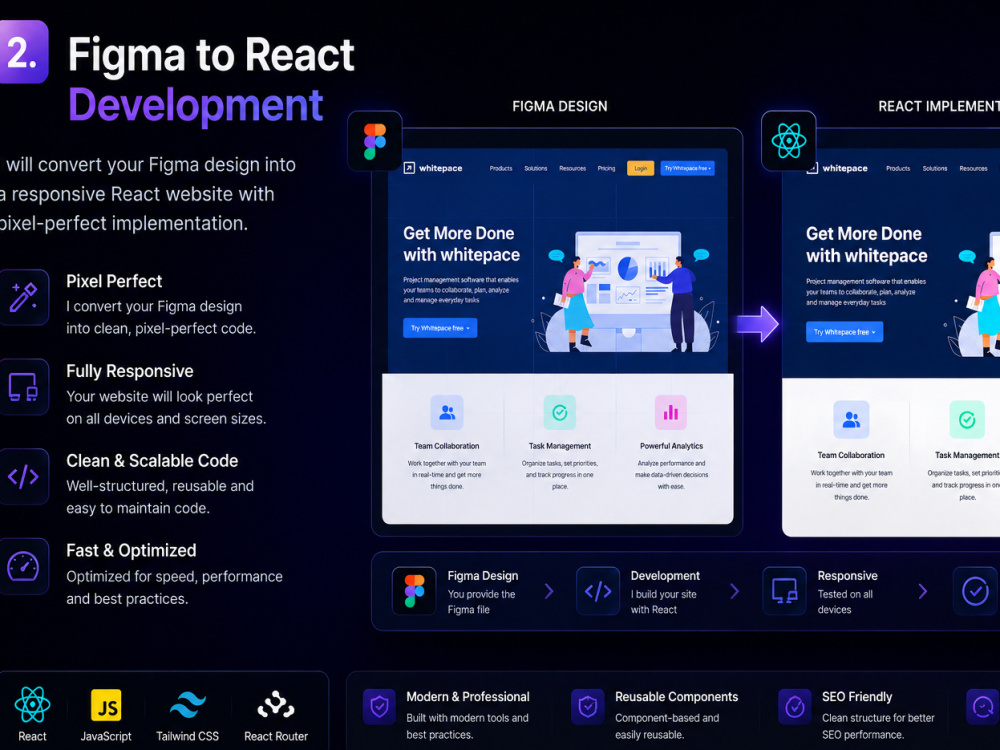Click the chevron after the Development step

tap(735, 591)
